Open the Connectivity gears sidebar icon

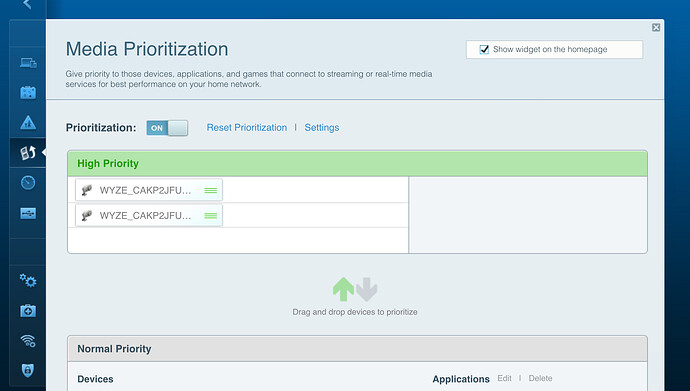(28, 280)
